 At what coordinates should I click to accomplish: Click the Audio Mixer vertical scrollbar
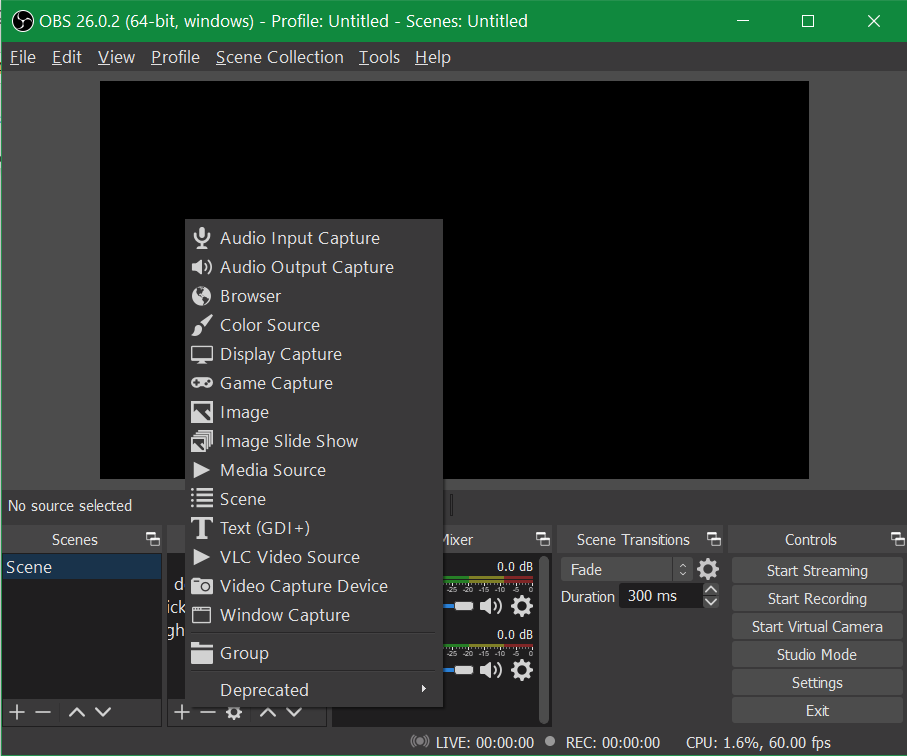coord(544,640)
